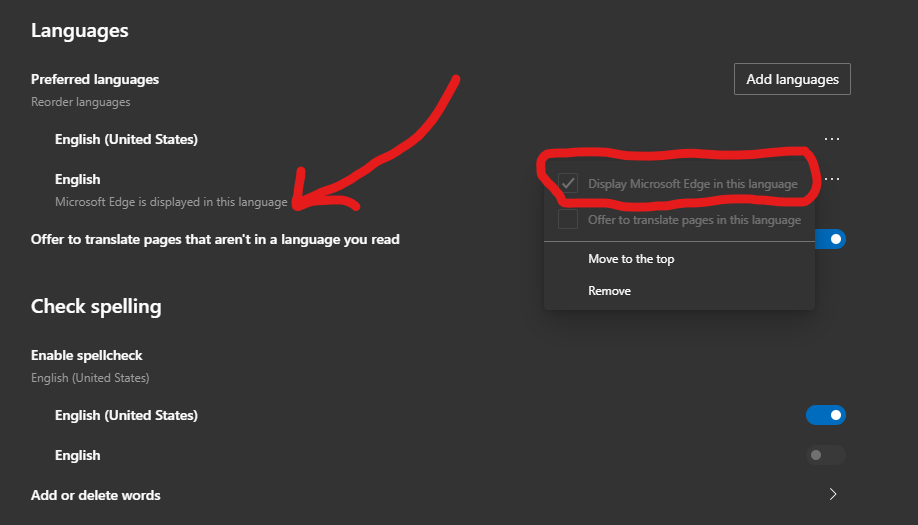
Task: Enable spellcheck toggle for English
Action: (825, 455)
